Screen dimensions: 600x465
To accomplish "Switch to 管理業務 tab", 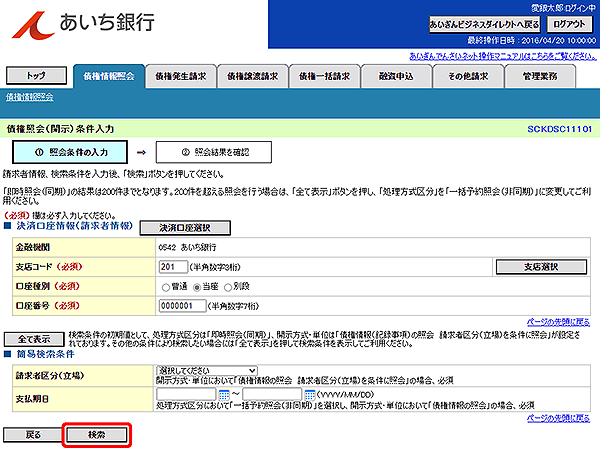I will coord(540,77).
